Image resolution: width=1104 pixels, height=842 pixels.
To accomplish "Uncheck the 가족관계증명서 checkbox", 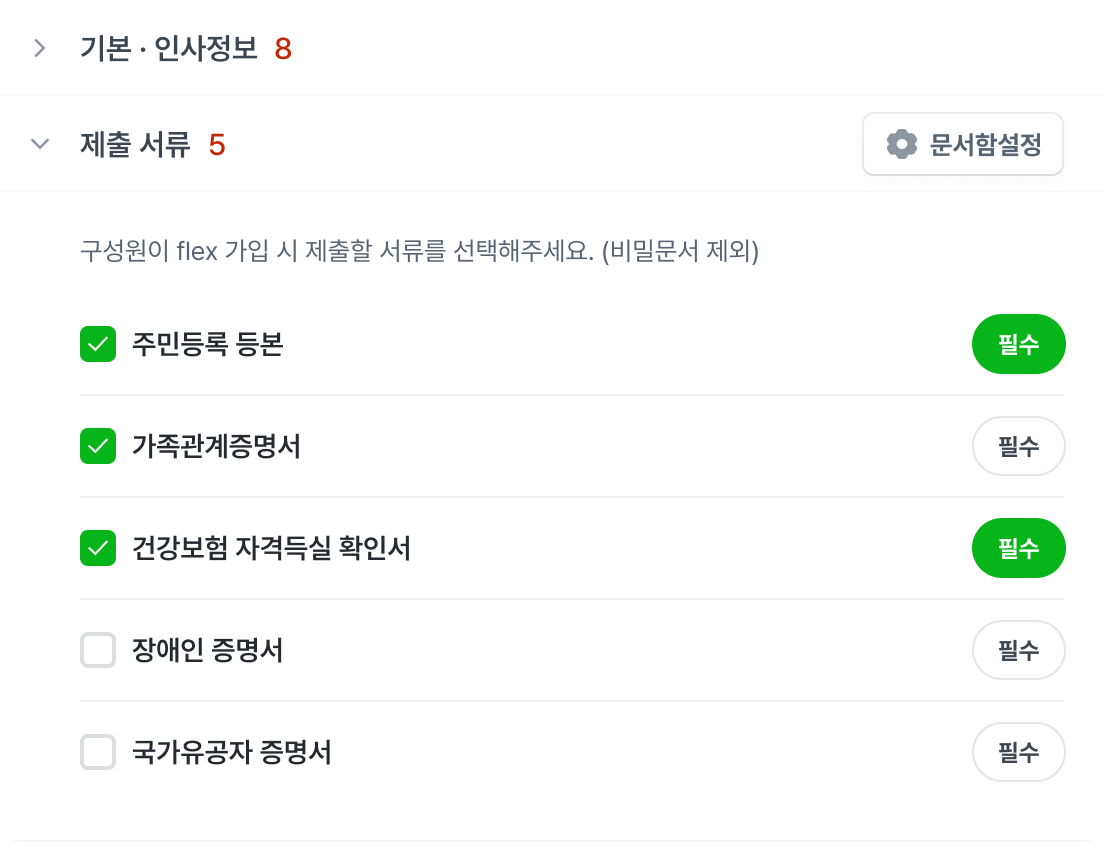I will pyautogui.click(x=98, y=446).
